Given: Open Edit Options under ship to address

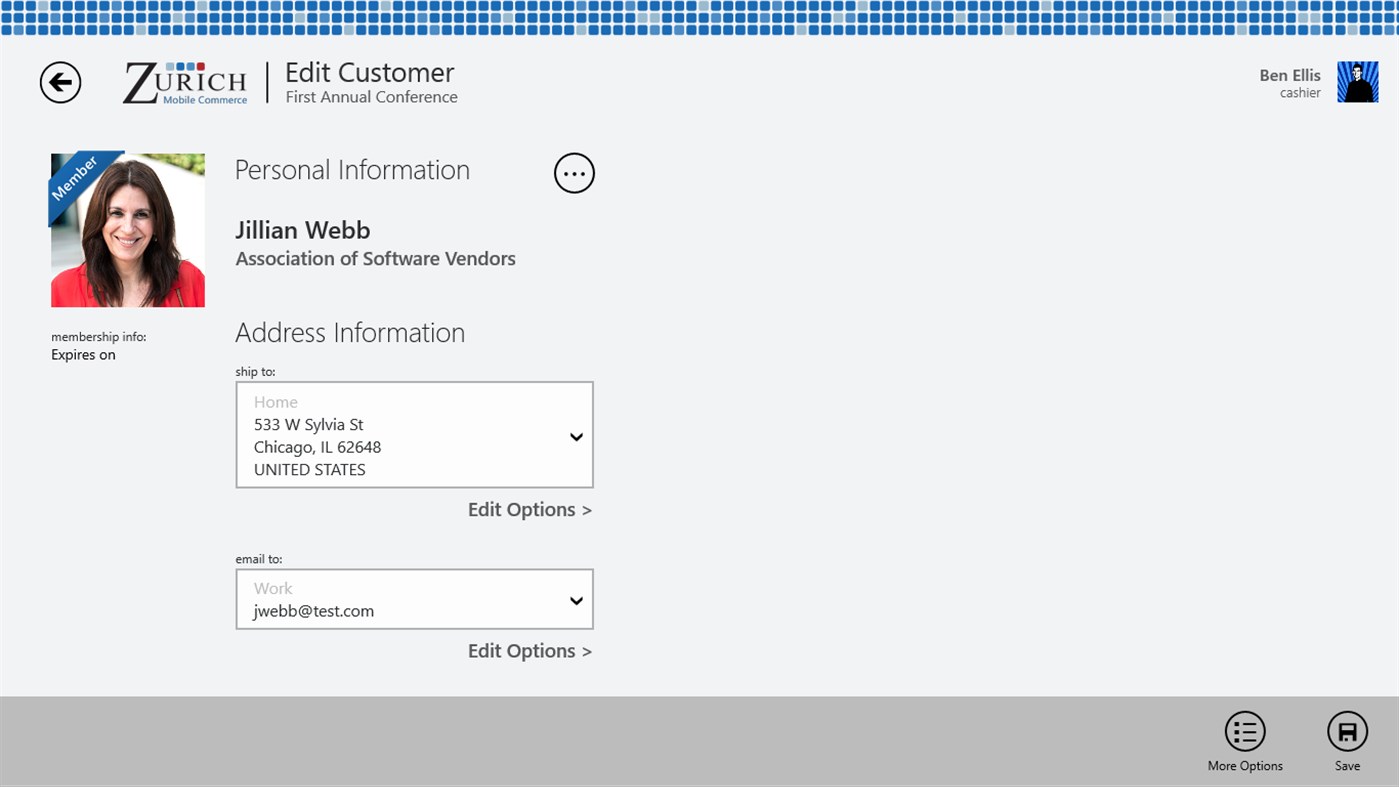Looking at the screenshot, I should 530,510.
